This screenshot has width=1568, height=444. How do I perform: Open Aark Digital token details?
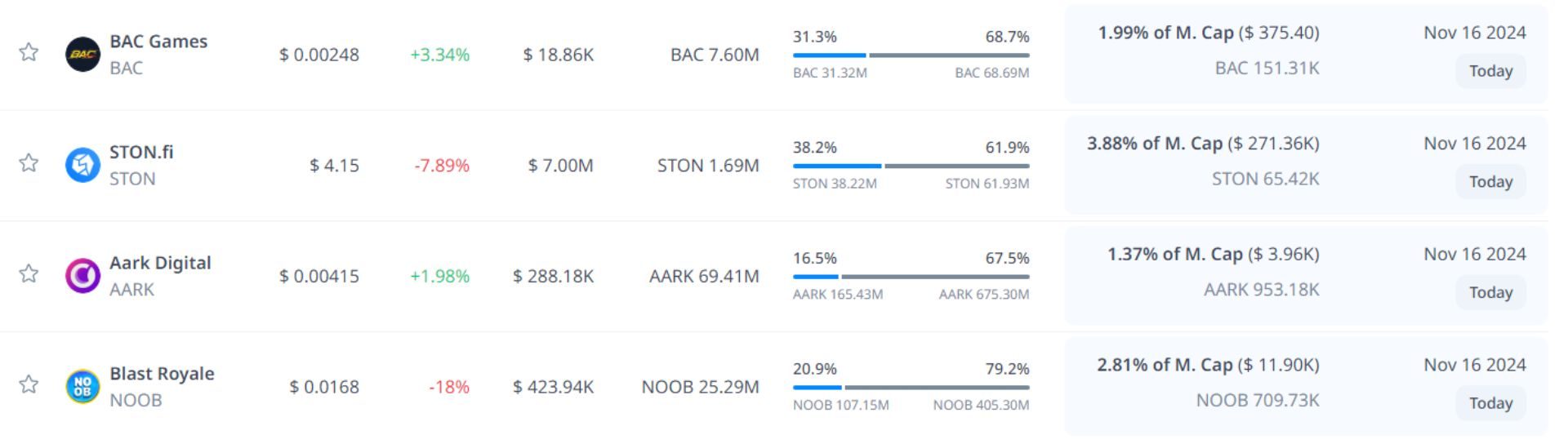click(160, 263)
